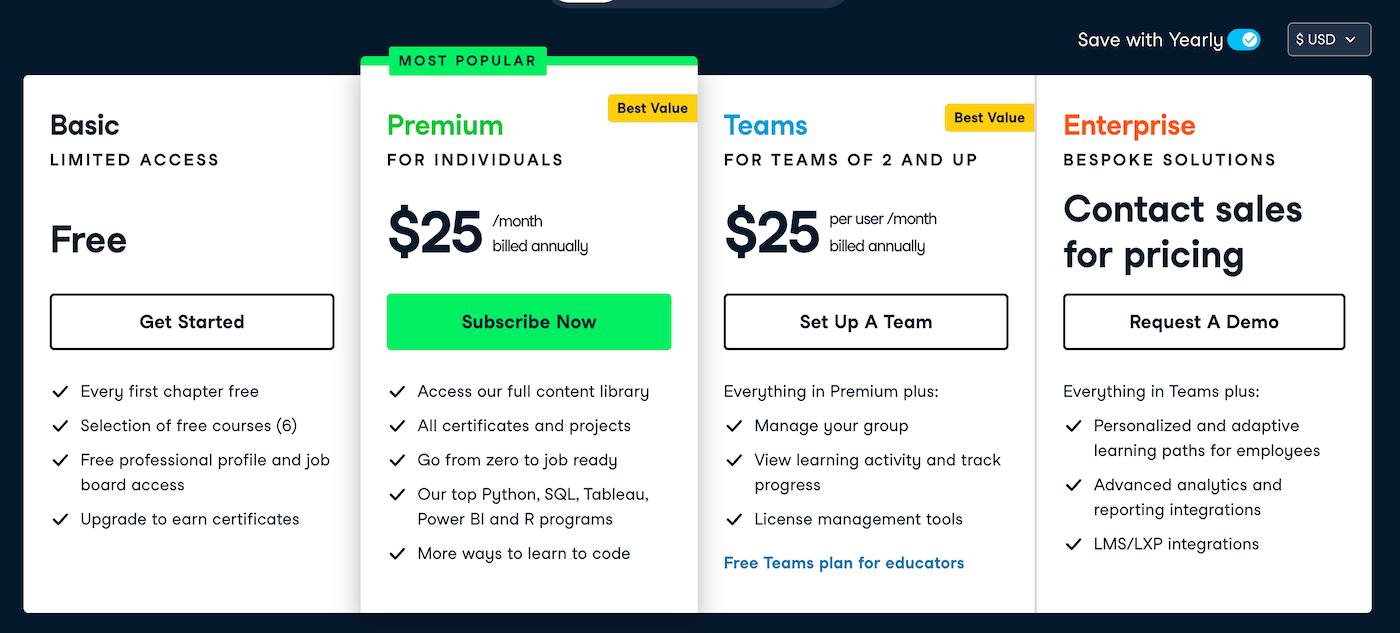
Task: Click the checkmark beside "License management tools"
Action: pos(734,519)
